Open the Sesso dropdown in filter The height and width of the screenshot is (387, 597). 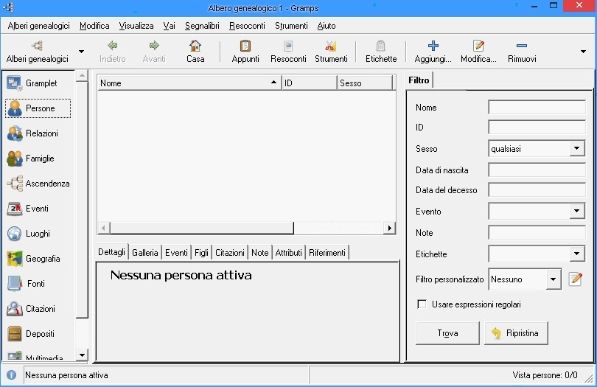click(536, 149)
